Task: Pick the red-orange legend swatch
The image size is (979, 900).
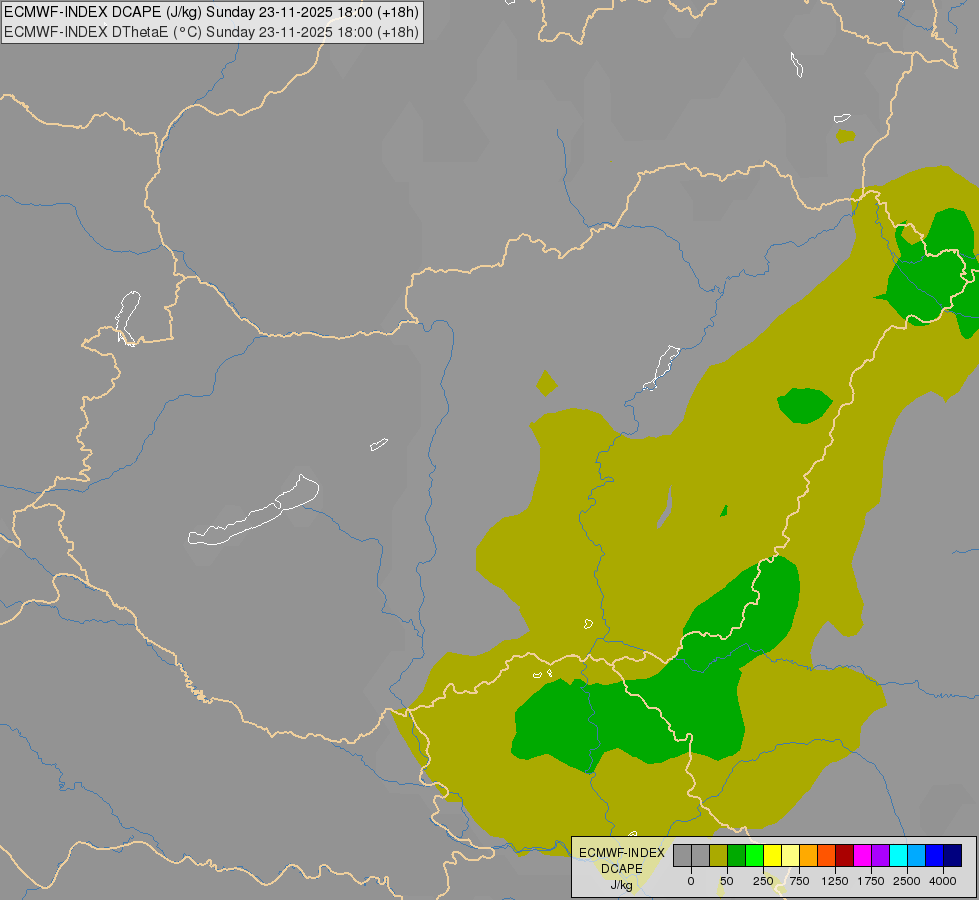Action: pyautogui.click(x=827, y=855)
